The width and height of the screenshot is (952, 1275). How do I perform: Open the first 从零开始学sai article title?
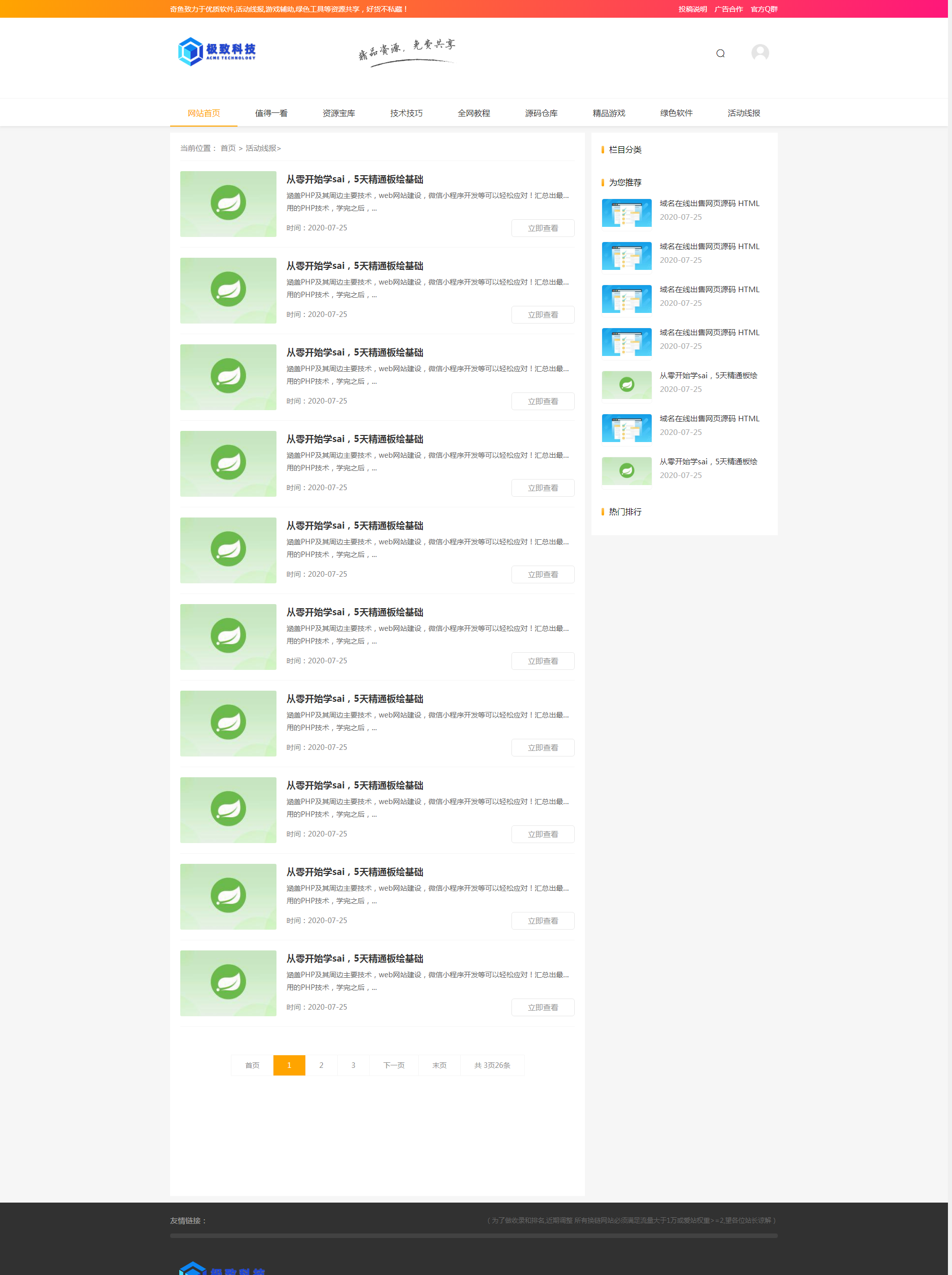tap(355, 179)
